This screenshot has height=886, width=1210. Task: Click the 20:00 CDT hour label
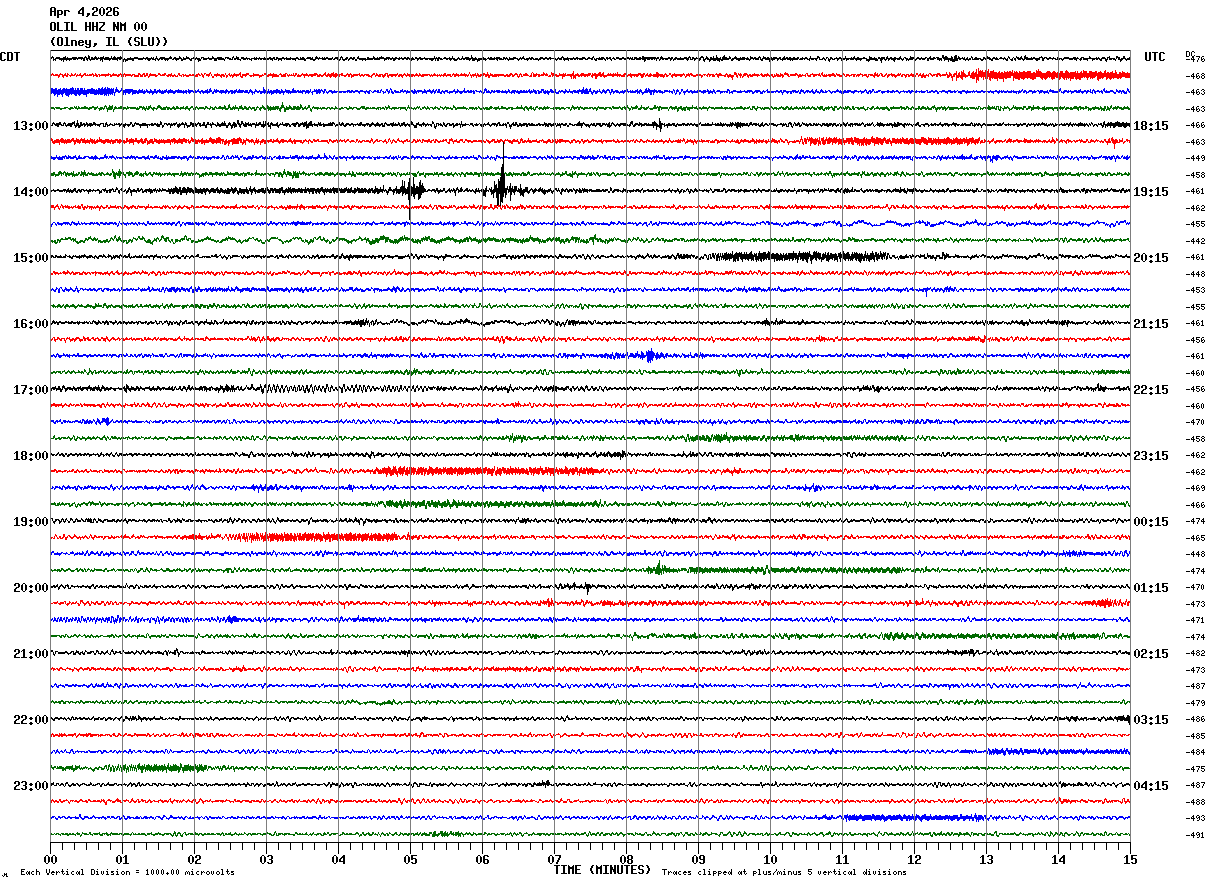coord(30,588)
